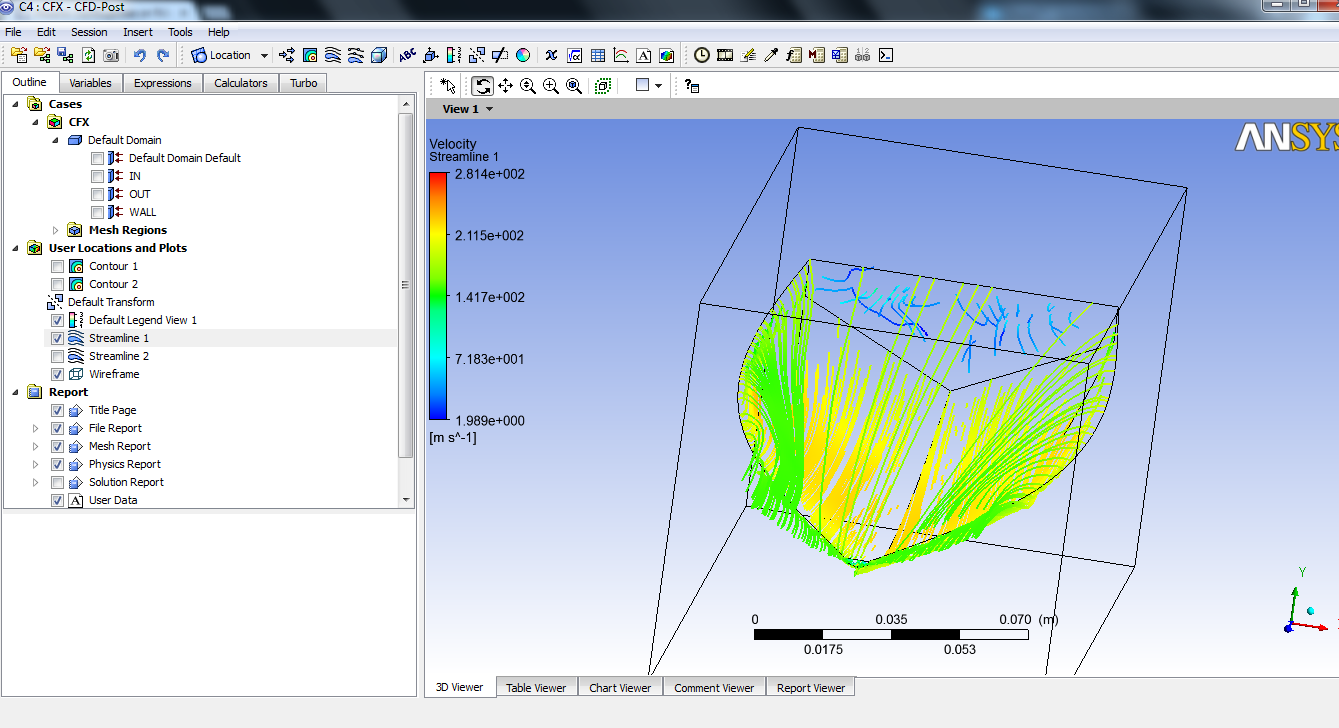Insert a Text label (ABC icon)
Image resolution: width=1339 pixels, height=728 pixels.
tap(407, 55)
